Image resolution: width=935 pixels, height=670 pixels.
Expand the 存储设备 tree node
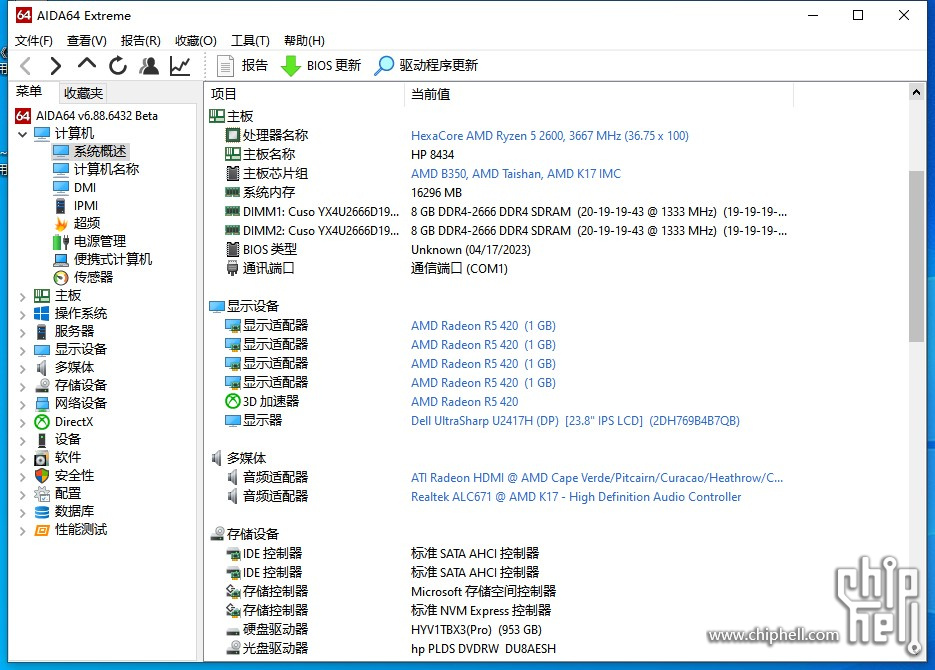[23, 386]
